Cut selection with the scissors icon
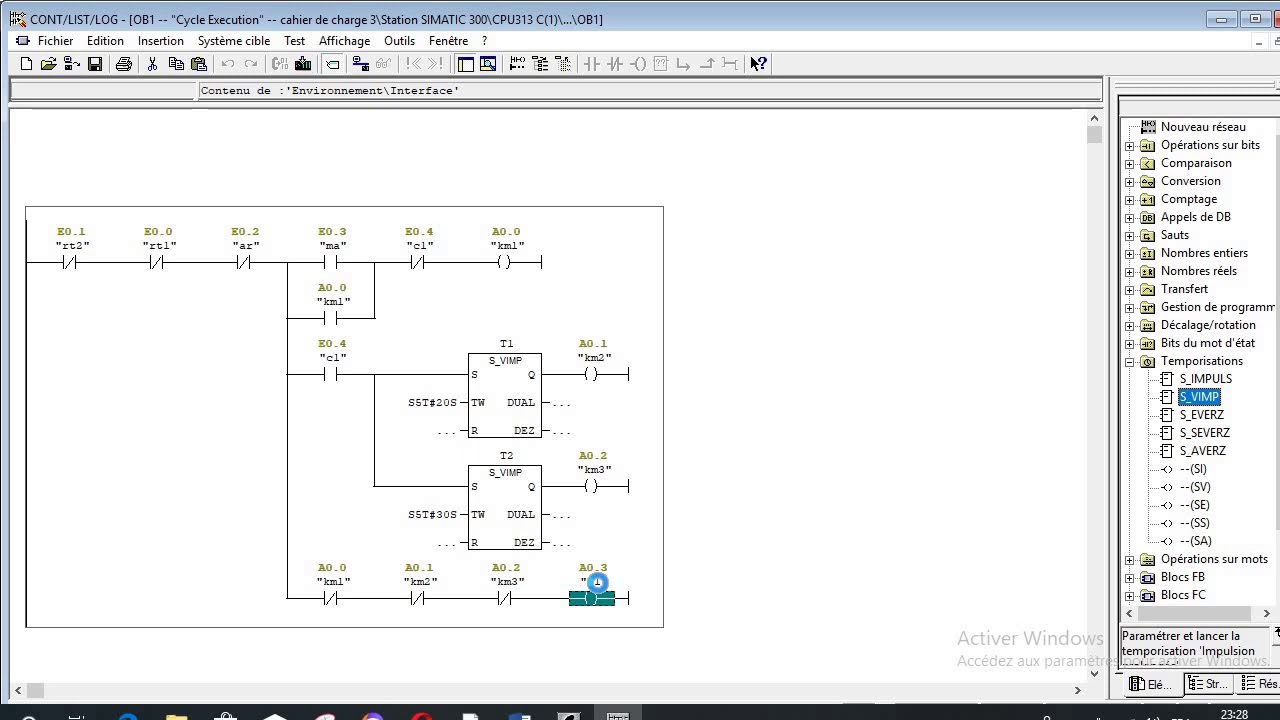The image size is (1280, 720). [152, 64]
